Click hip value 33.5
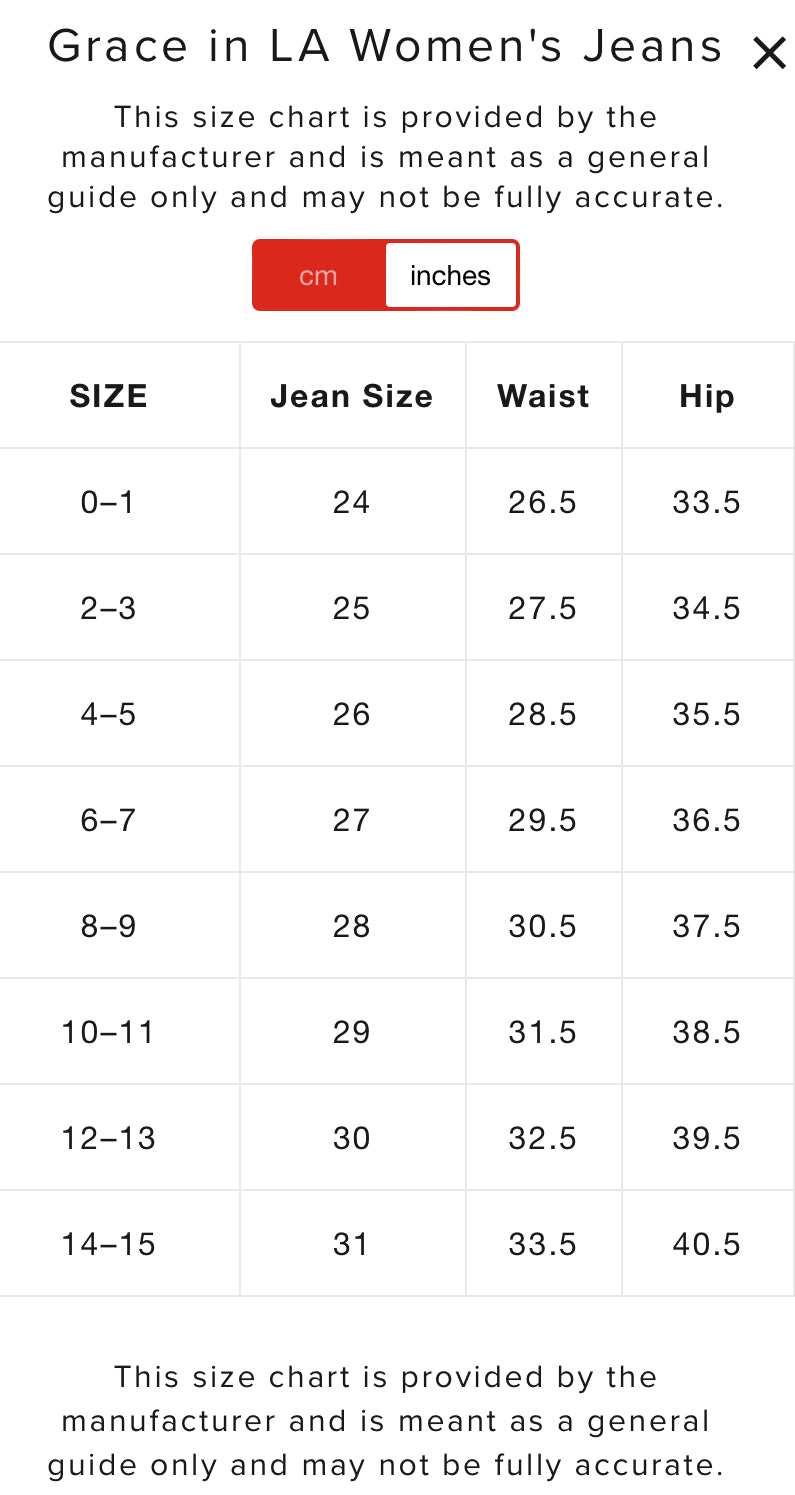Image resolution: width=795 pixels, height=1495 pixels. click(x=706, y=502)
